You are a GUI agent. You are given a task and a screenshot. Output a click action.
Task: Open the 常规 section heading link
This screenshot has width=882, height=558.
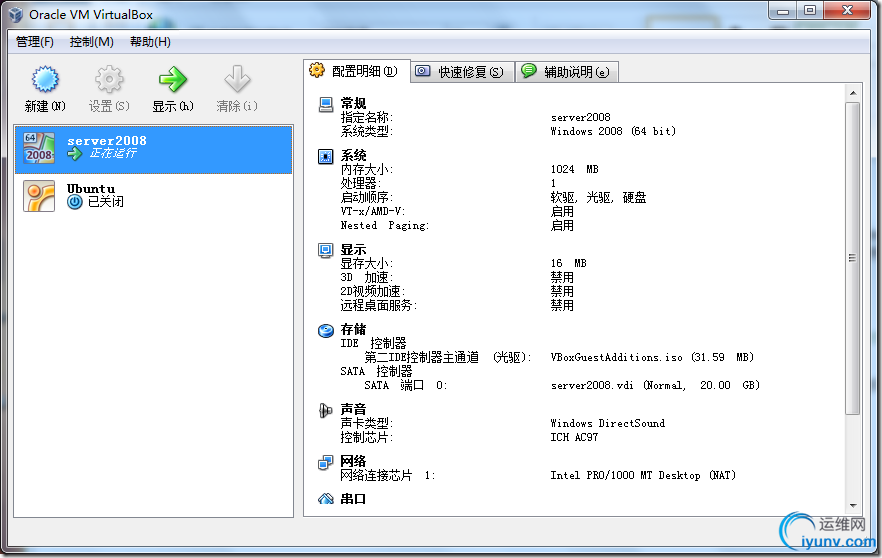353,104
